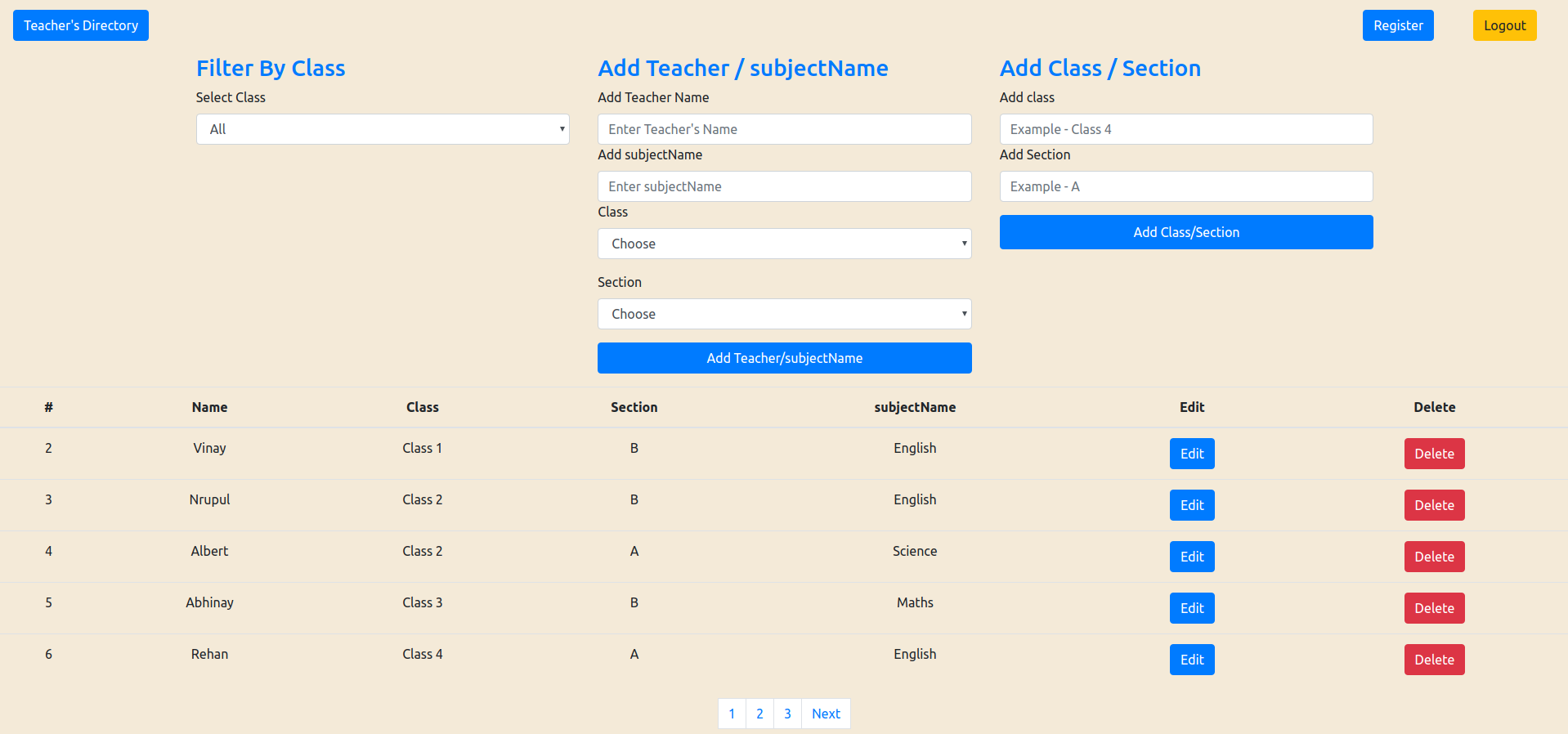Edit Albert's Science record
Screen dimensions: 1568x734
coord(1191,557)
